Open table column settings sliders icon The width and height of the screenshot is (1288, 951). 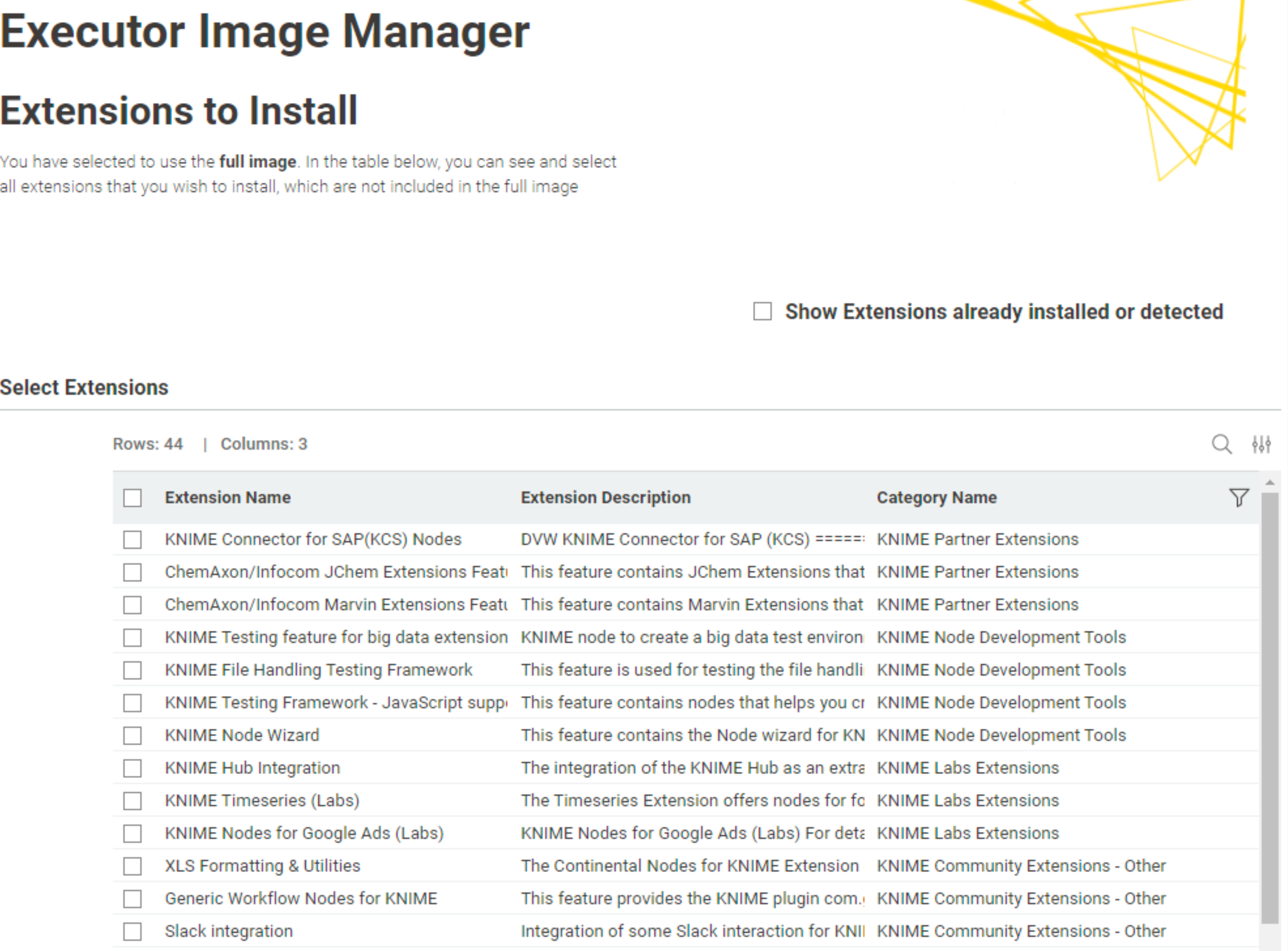pos(1261,445)
